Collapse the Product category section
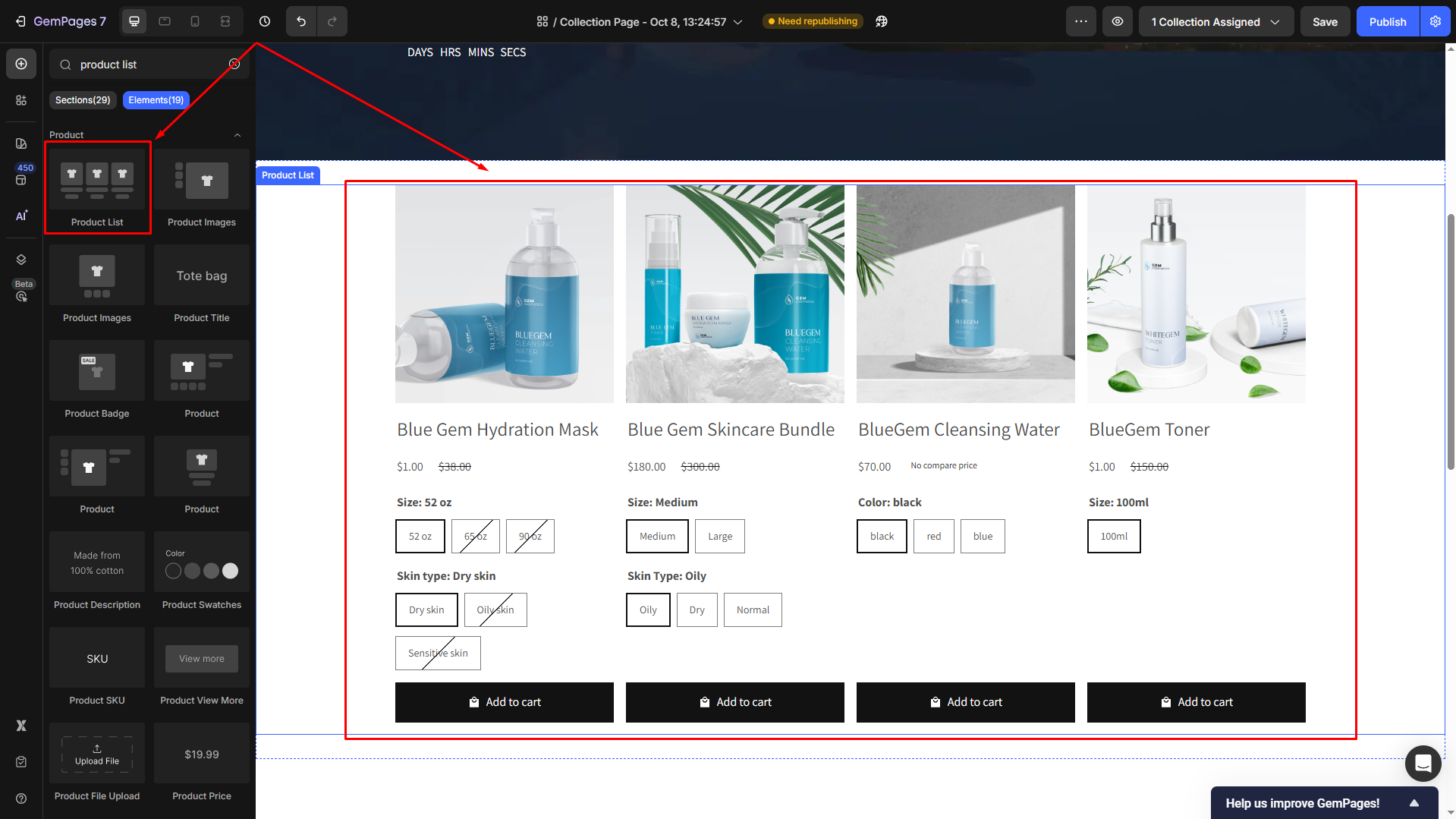 237,135
